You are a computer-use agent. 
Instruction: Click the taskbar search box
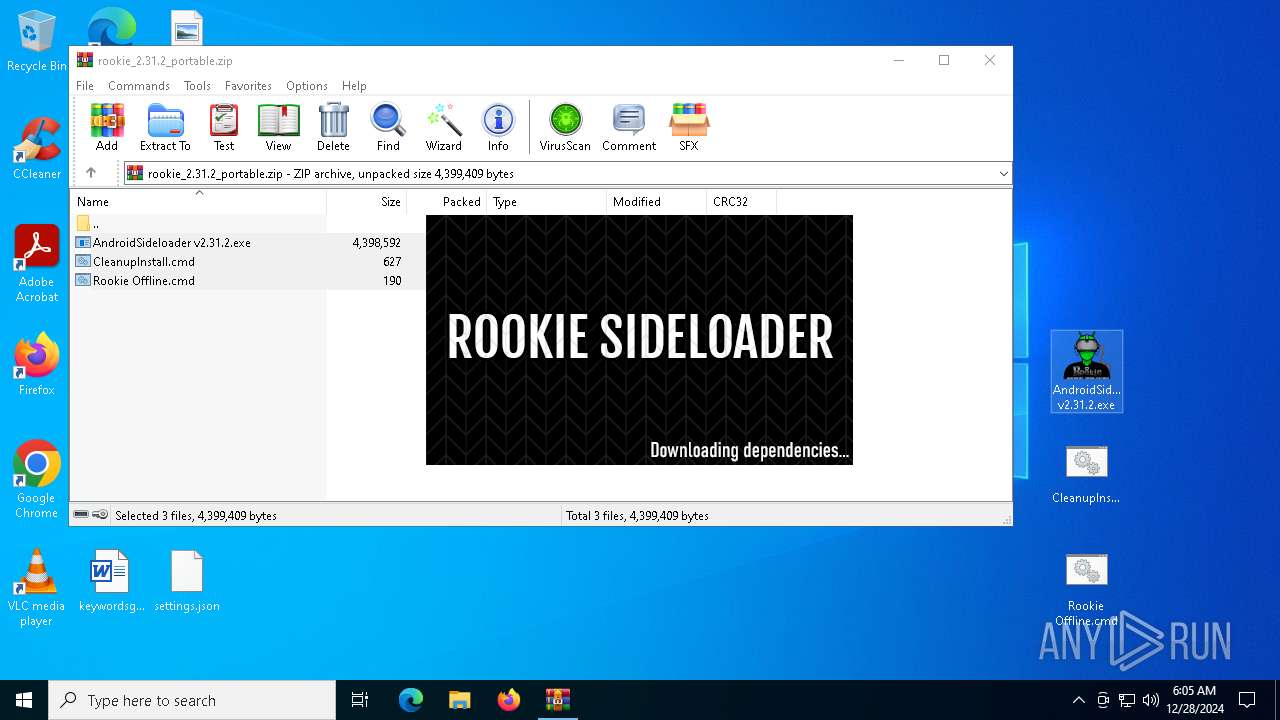[x=192, y=700]
